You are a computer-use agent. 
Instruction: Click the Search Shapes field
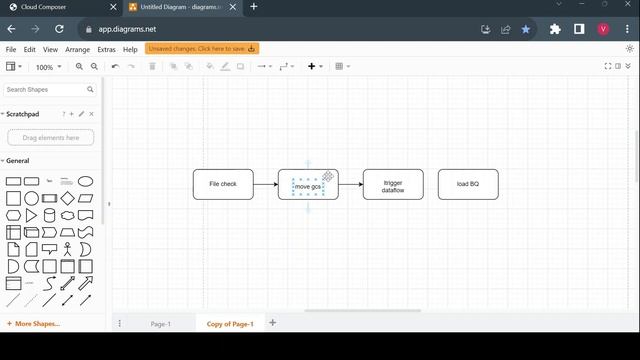[x=50, y=89]
